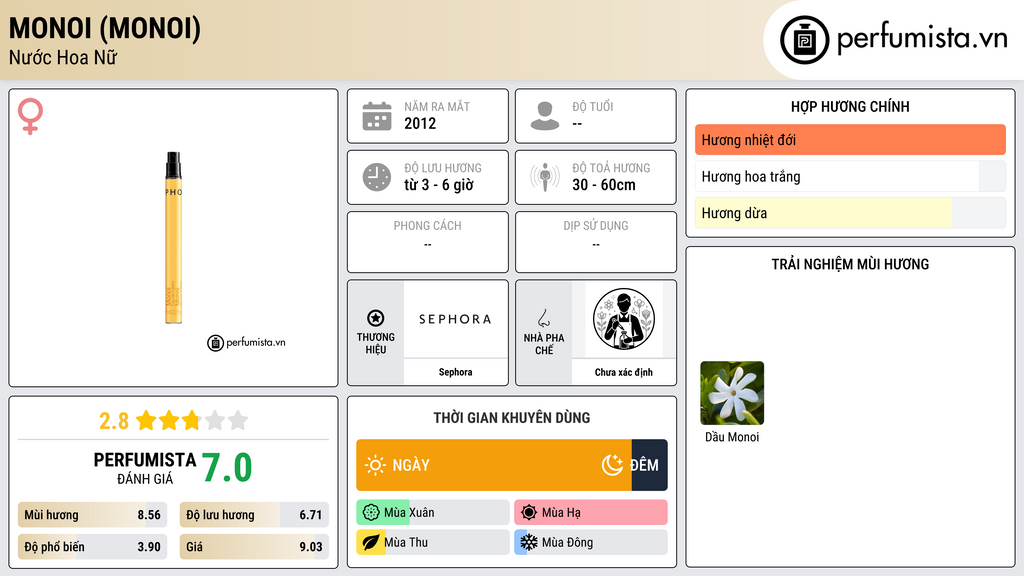Click the 'từ 3 - 6 giờ' longevity value
1024x576 pixels.
tap(438, 185)
